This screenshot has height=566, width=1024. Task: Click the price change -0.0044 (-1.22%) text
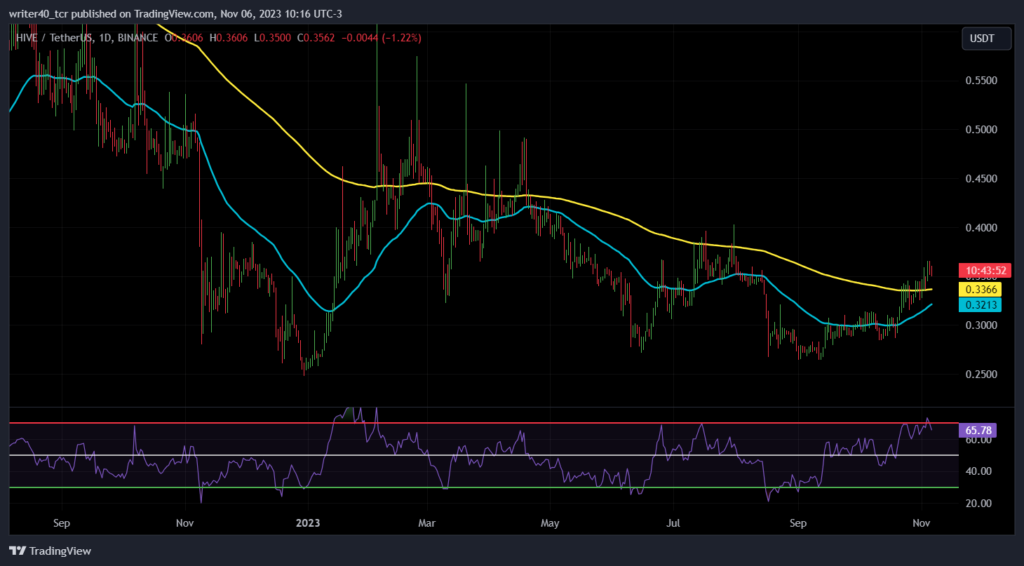pyautogui.click(x=380, y=38)
